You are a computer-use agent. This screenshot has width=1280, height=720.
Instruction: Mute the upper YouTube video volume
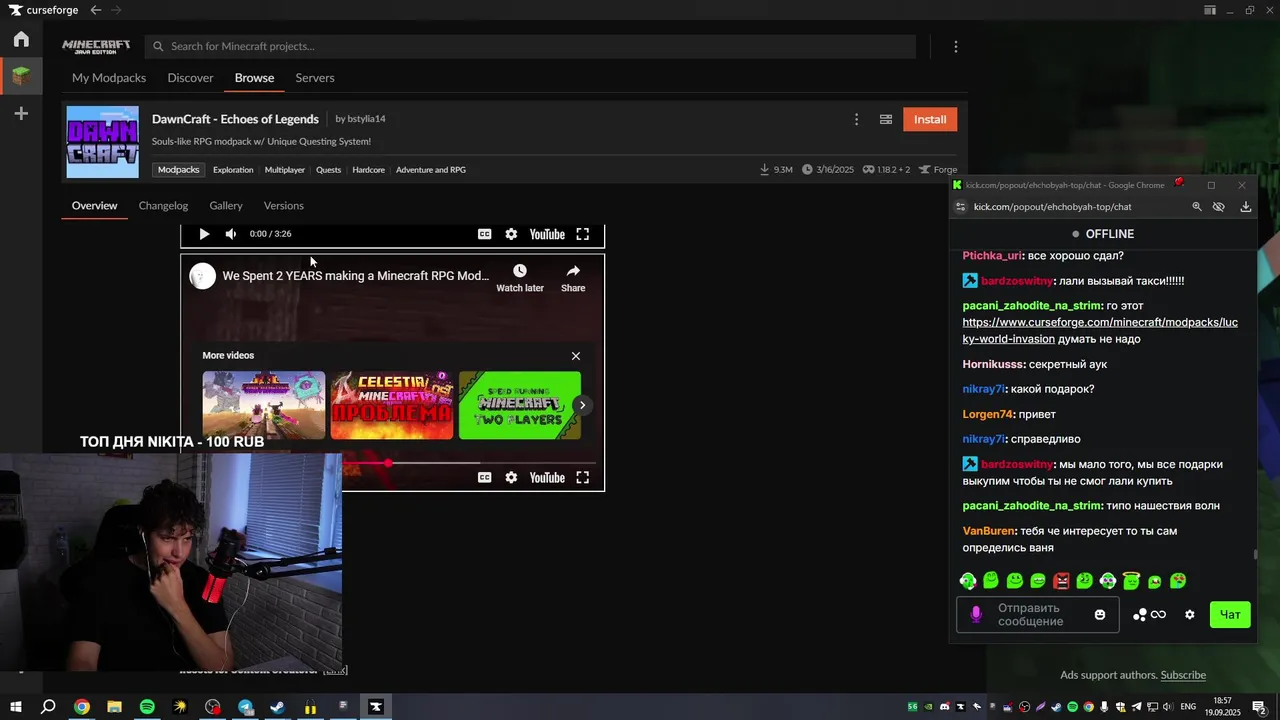tap(231, 234)
